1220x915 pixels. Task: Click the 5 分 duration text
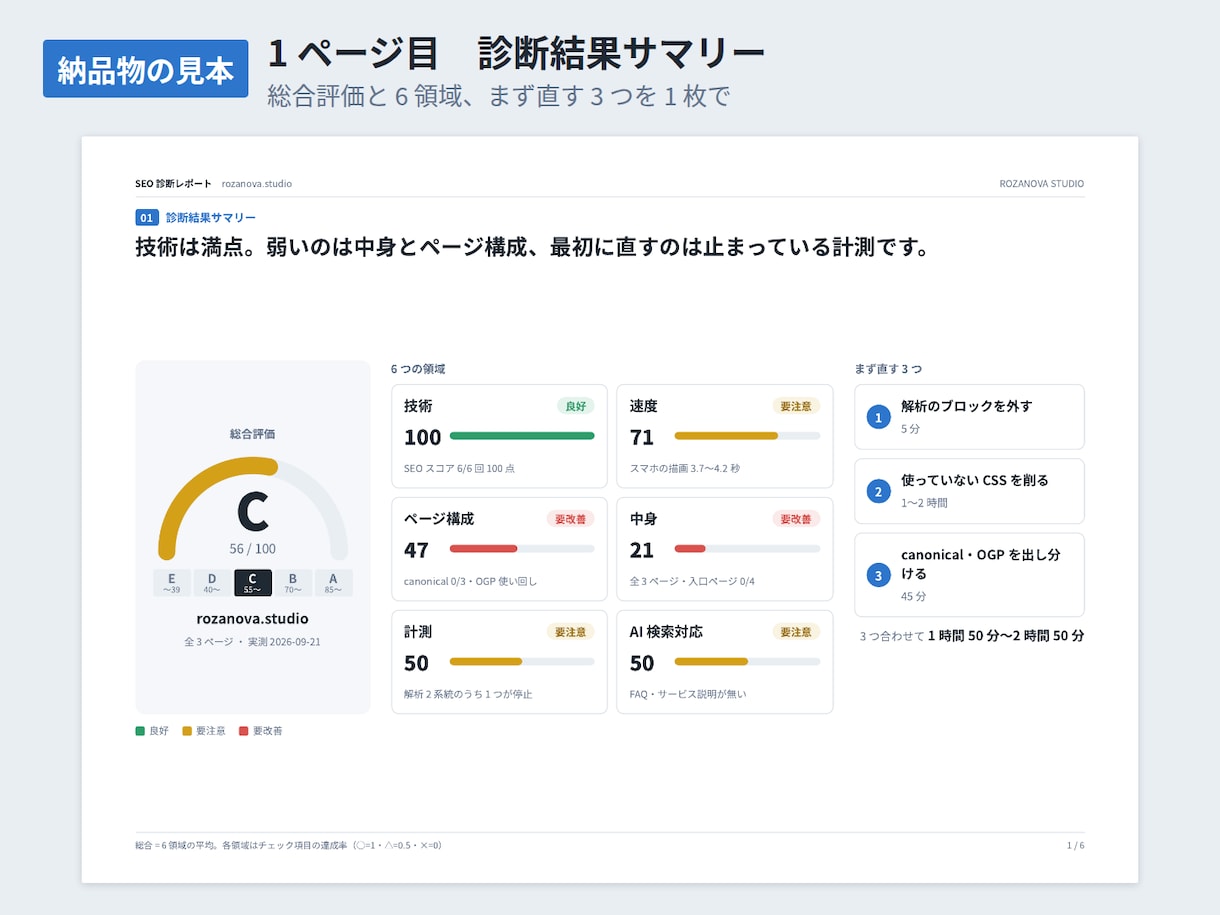910,429
